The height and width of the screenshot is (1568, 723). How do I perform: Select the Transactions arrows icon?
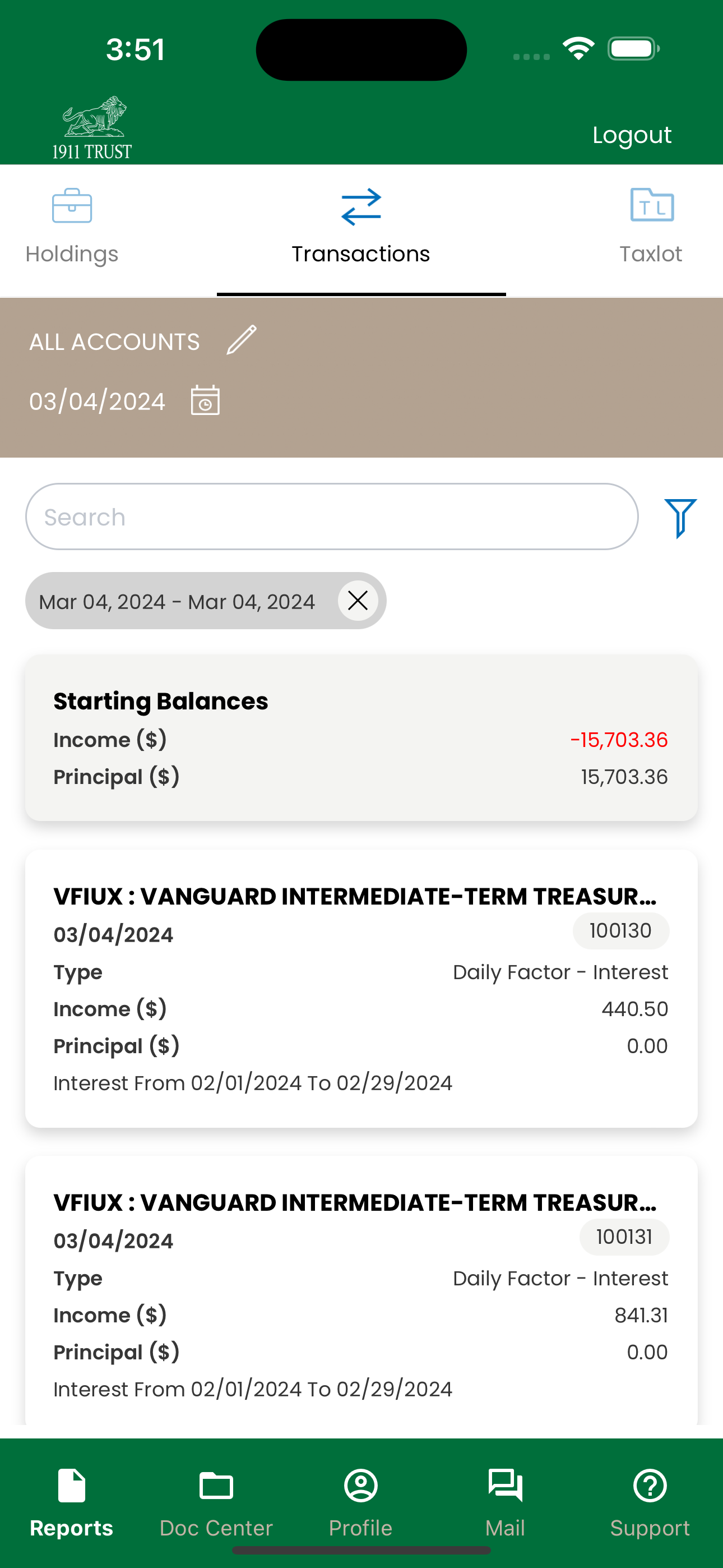[x=361, y=207]
